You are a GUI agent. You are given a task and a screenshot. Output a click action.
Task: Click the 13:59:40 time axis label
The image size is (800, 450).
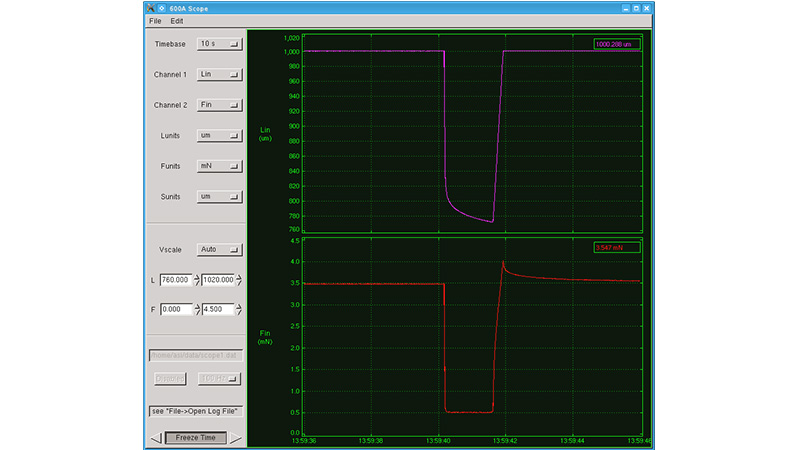click(438, 440)
